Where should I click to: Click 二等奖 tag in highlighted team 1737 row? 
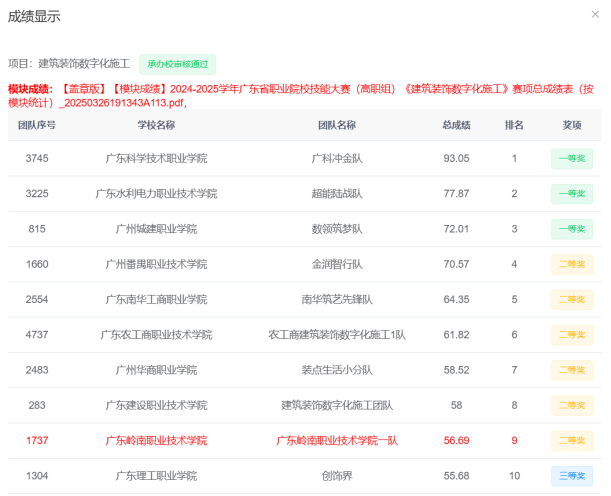tap(572, 441)
